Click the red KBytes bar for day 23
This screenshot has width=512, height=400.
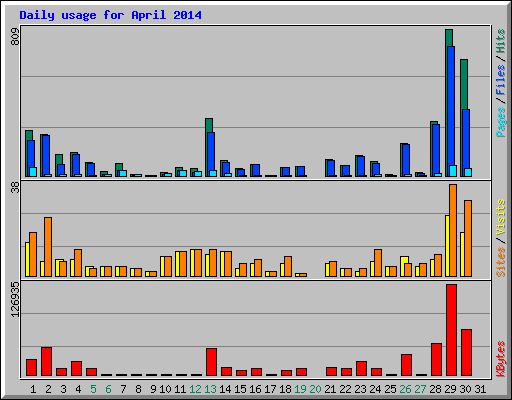(361, 369)
